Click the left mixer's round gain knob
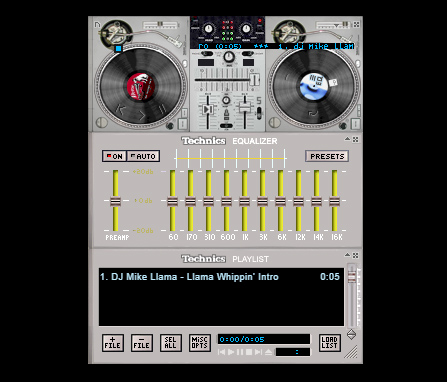447x382 pixels. 209,29
